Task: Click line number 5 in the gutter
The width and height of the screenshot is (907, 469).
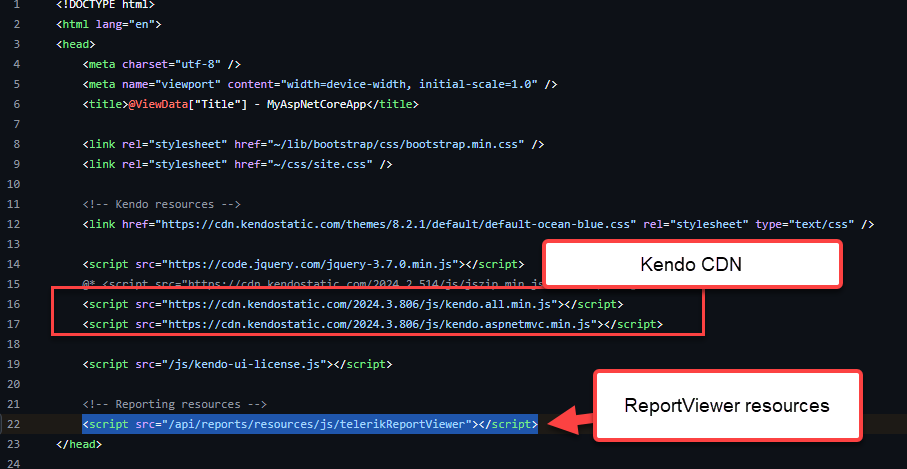Action: (17, 84)
